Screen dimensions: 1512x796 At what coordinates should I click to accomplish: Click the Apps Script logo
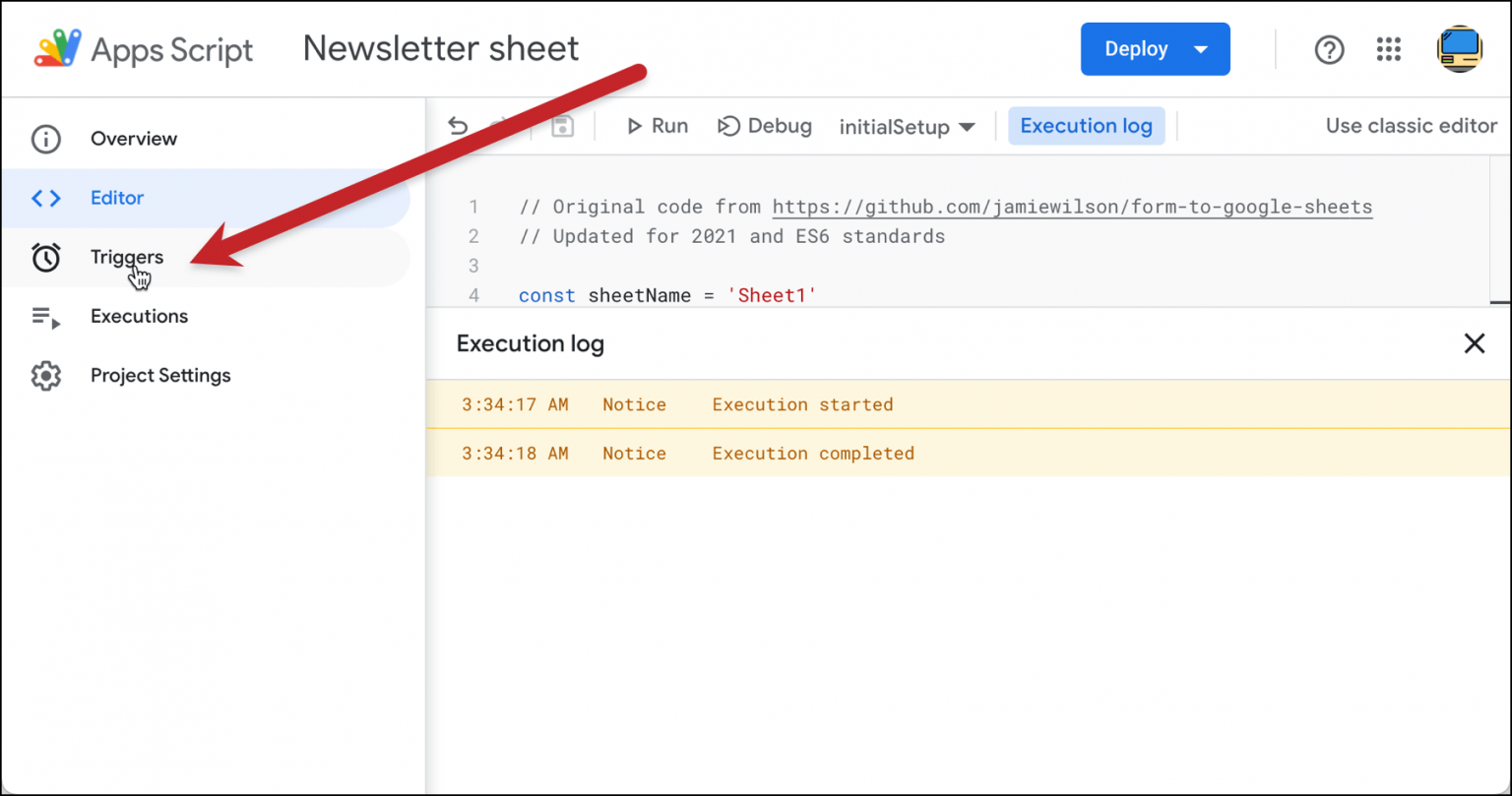point(57,48)
